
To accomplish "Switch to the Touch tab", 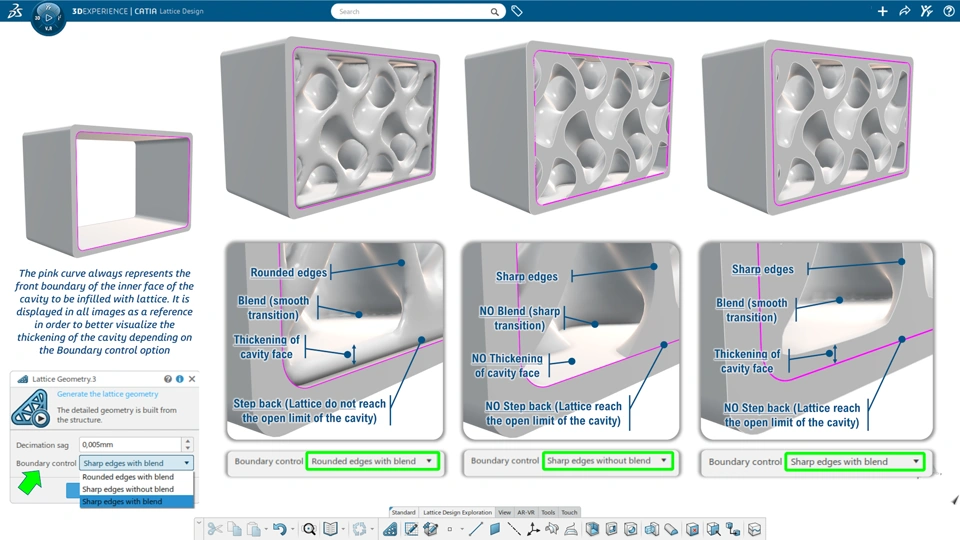I will coord(569,512).
